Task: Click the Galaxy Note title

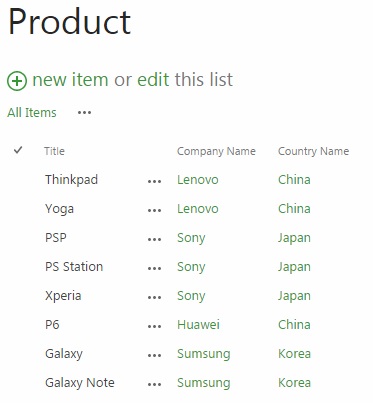Action: pos(80,383)
